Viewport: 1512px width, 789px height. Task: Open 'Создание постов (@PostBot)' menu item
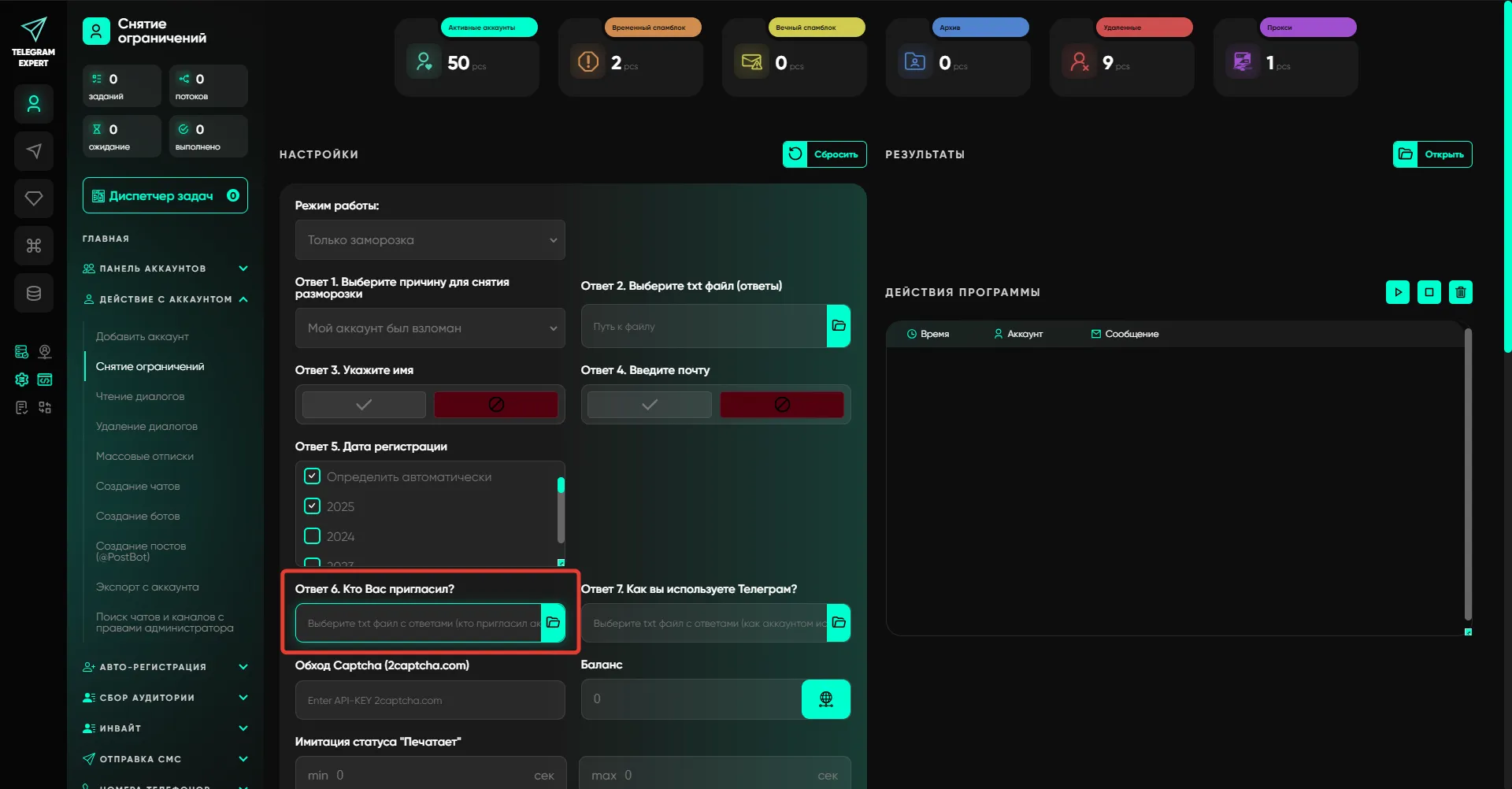tap(141, 551)
